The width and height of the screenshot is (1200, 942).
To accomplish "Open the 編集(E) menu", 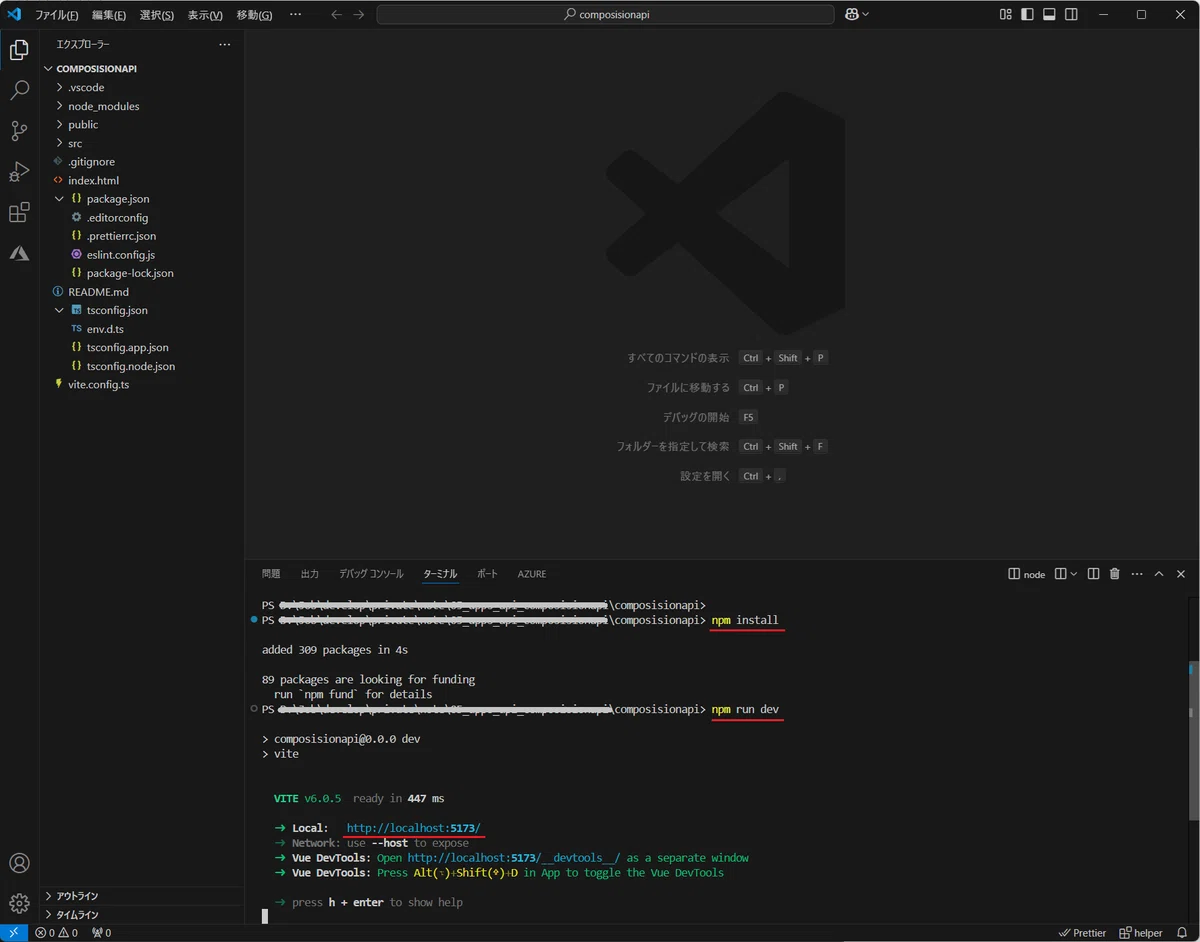I will point(109,15).
